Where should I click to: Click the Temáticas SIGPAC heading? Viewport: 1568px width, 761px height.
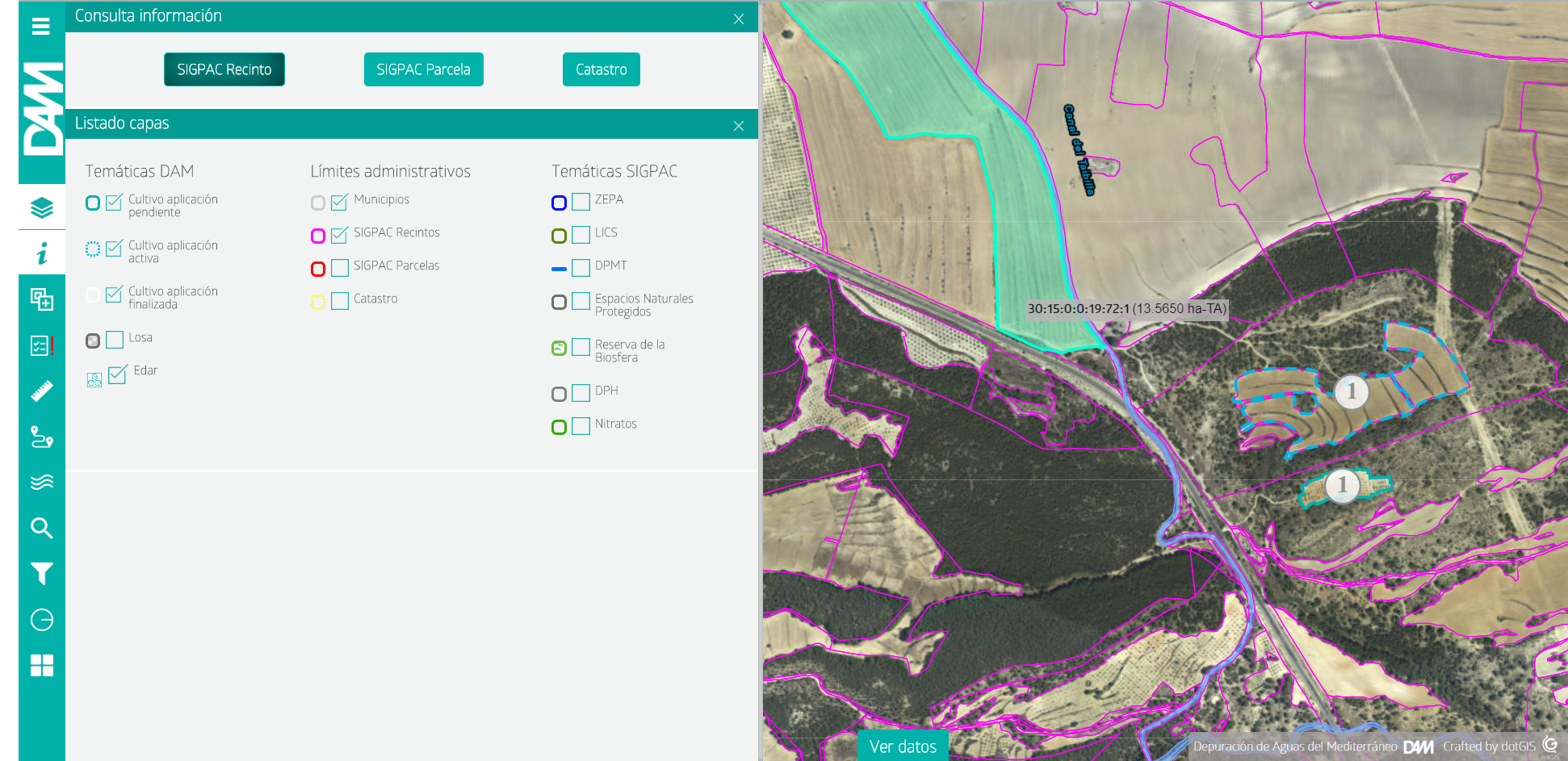614,171
